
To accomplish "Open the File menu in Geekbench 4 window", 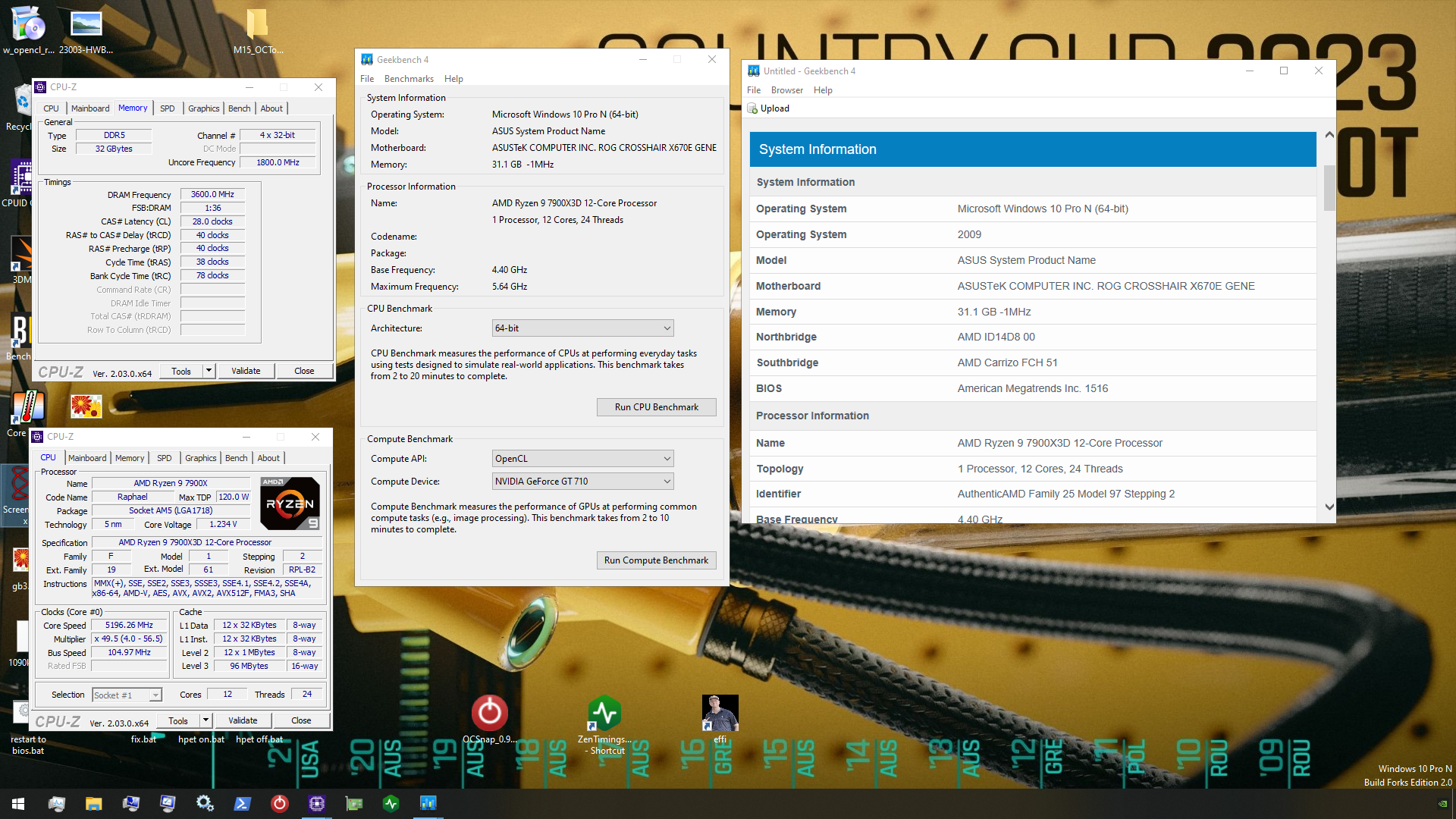I will (367, 79).
